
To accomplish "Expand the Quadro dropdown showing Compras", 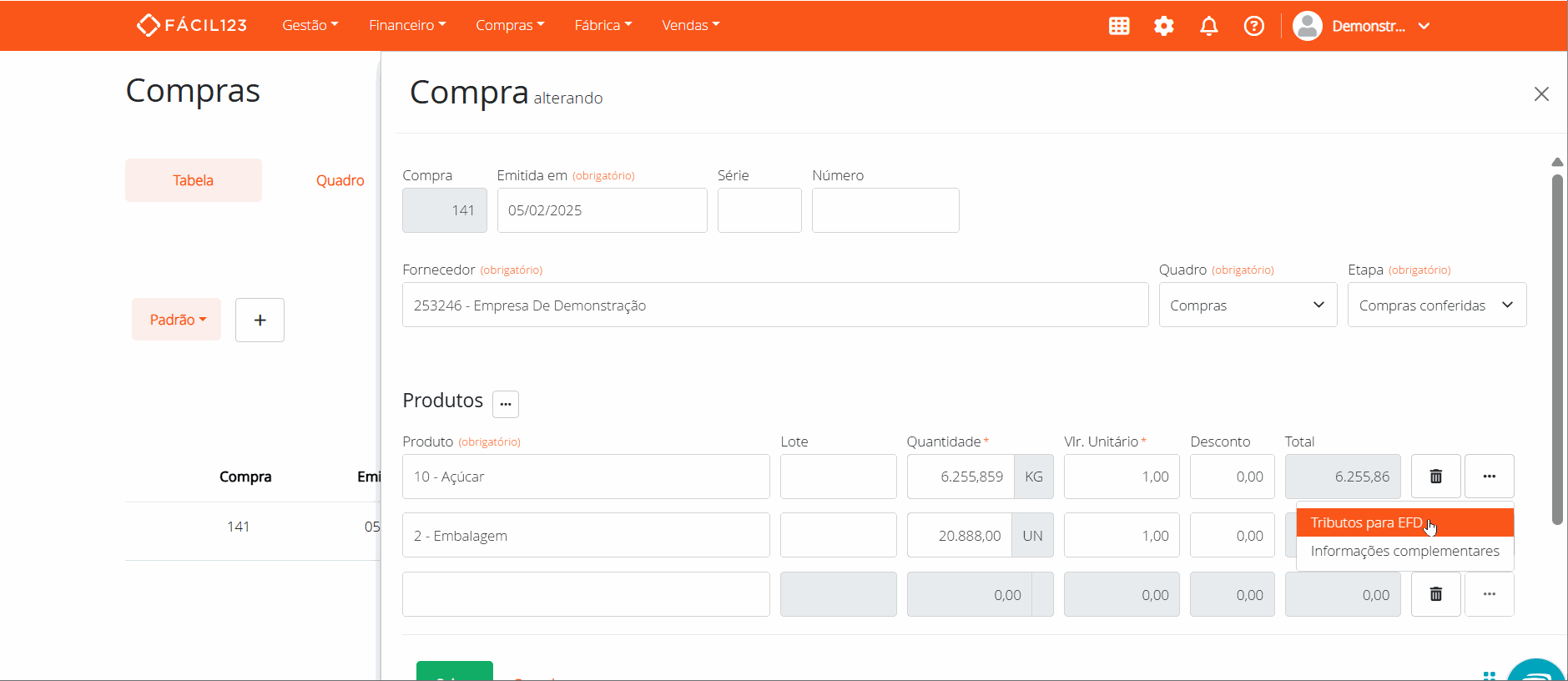I will [x=1247, y=305].
